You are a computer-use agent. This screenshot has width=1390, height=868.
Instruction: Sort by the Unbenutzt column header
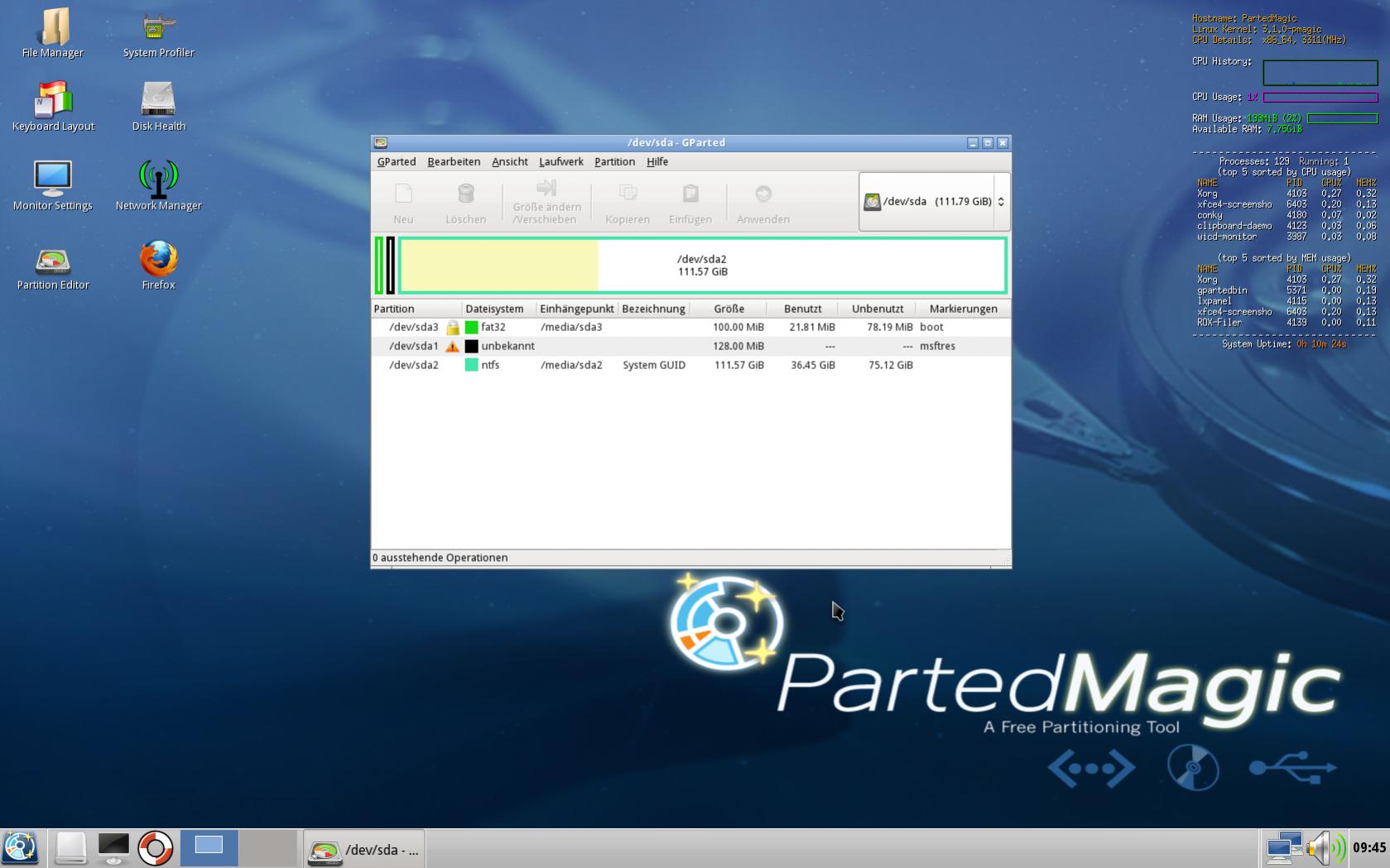[x=877, y=309]
